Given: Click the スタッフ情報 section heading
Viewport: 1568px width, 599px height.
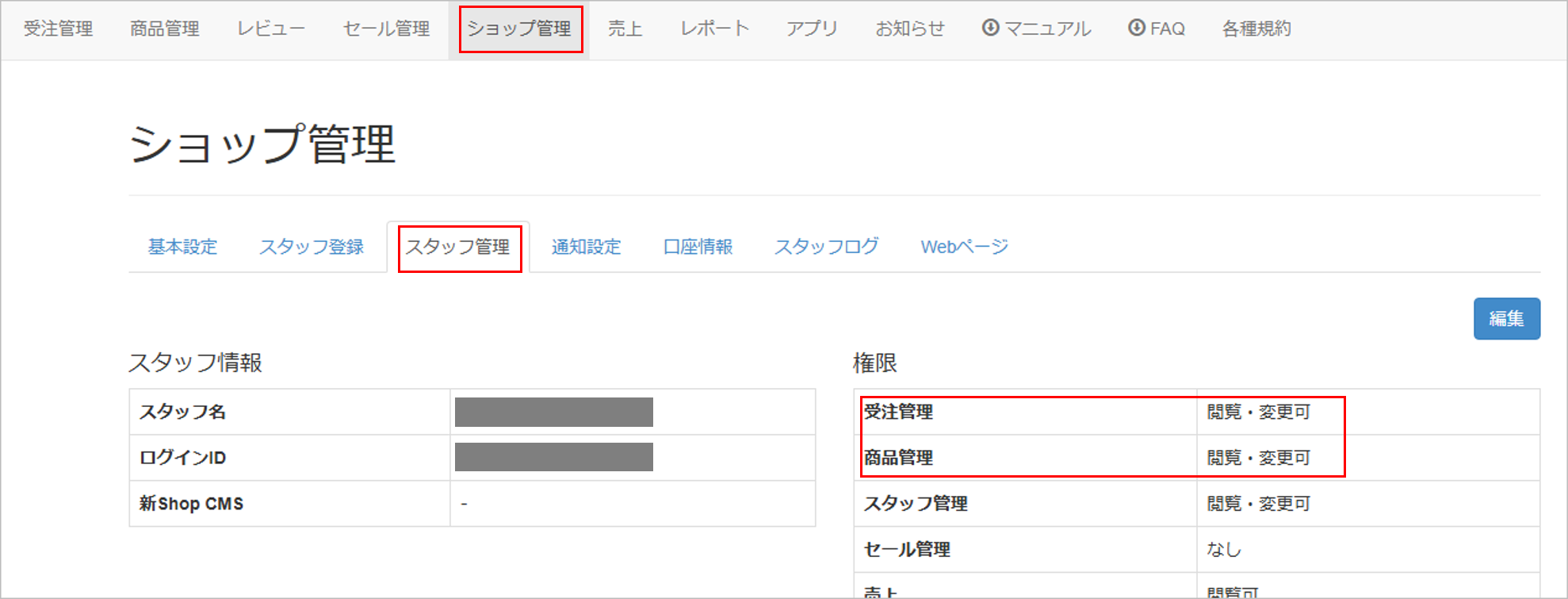Looking at the screenshot, I should coord(195,363).
